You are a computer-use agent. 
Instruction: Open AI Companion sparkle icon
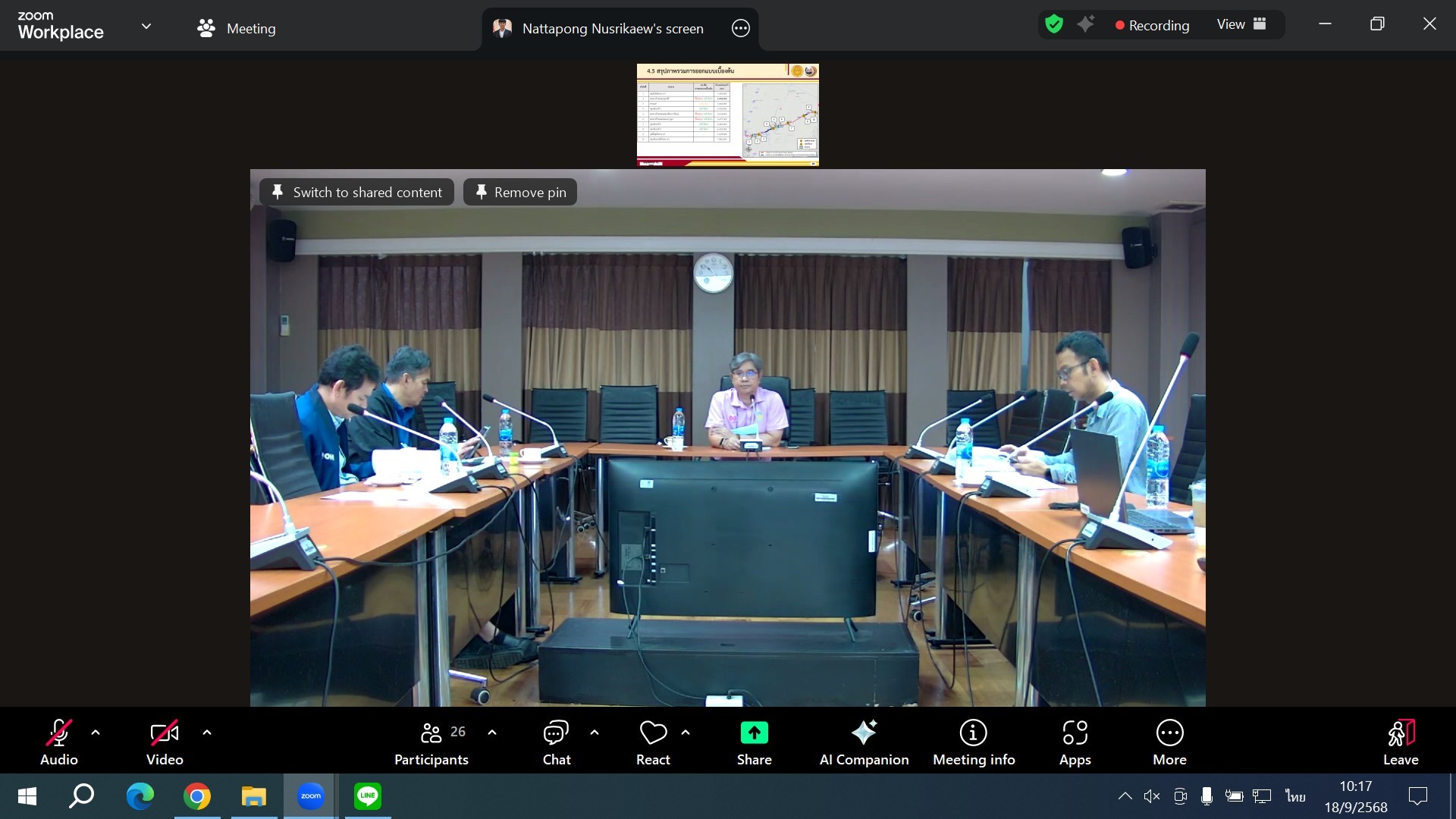tap(864, 733)
